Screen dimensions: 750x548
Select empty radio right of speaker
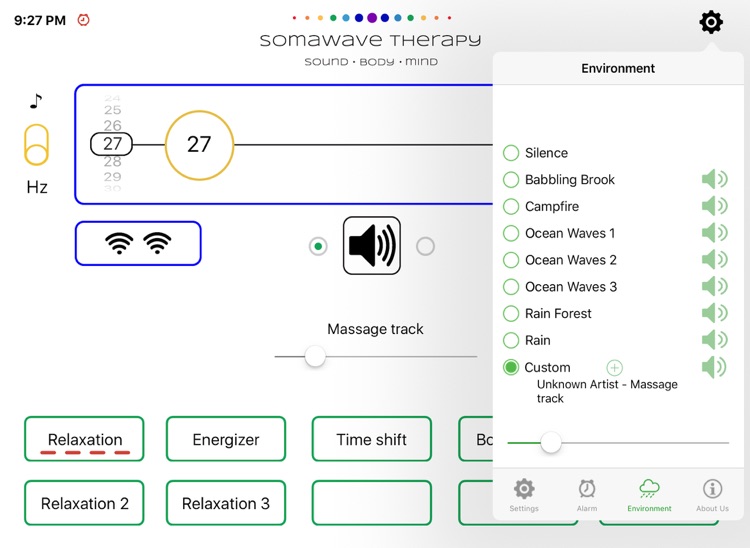[425, 246]
